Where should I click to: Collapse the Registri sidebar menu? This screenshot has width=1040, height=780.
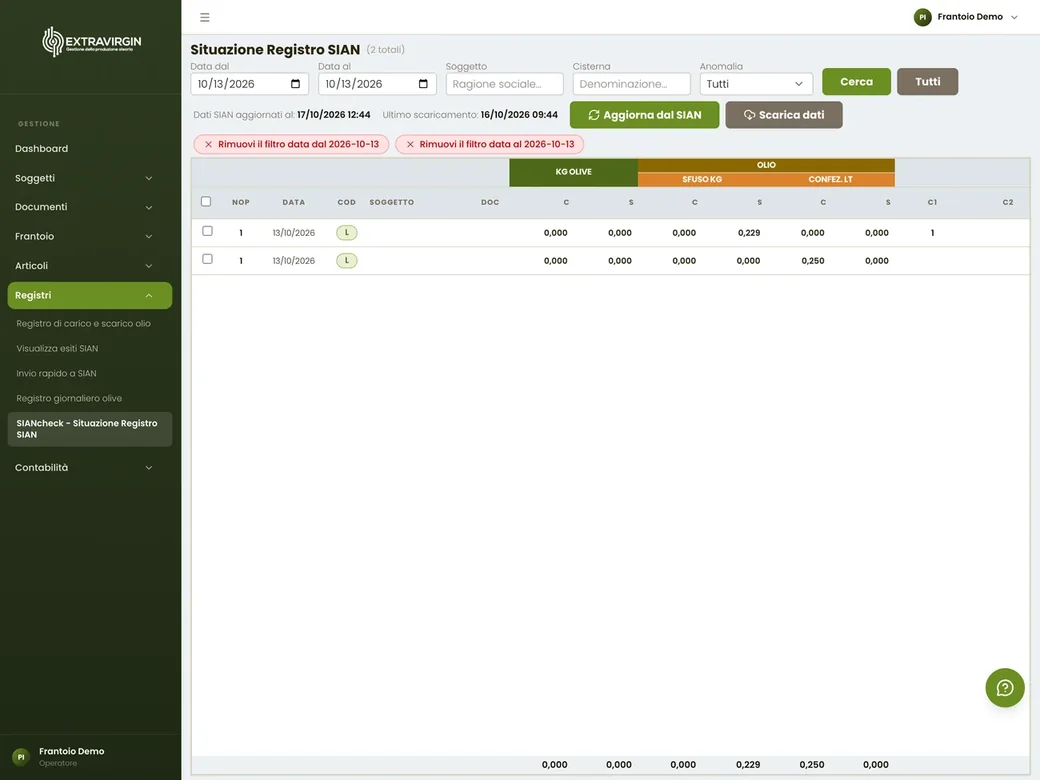point(90,295)
